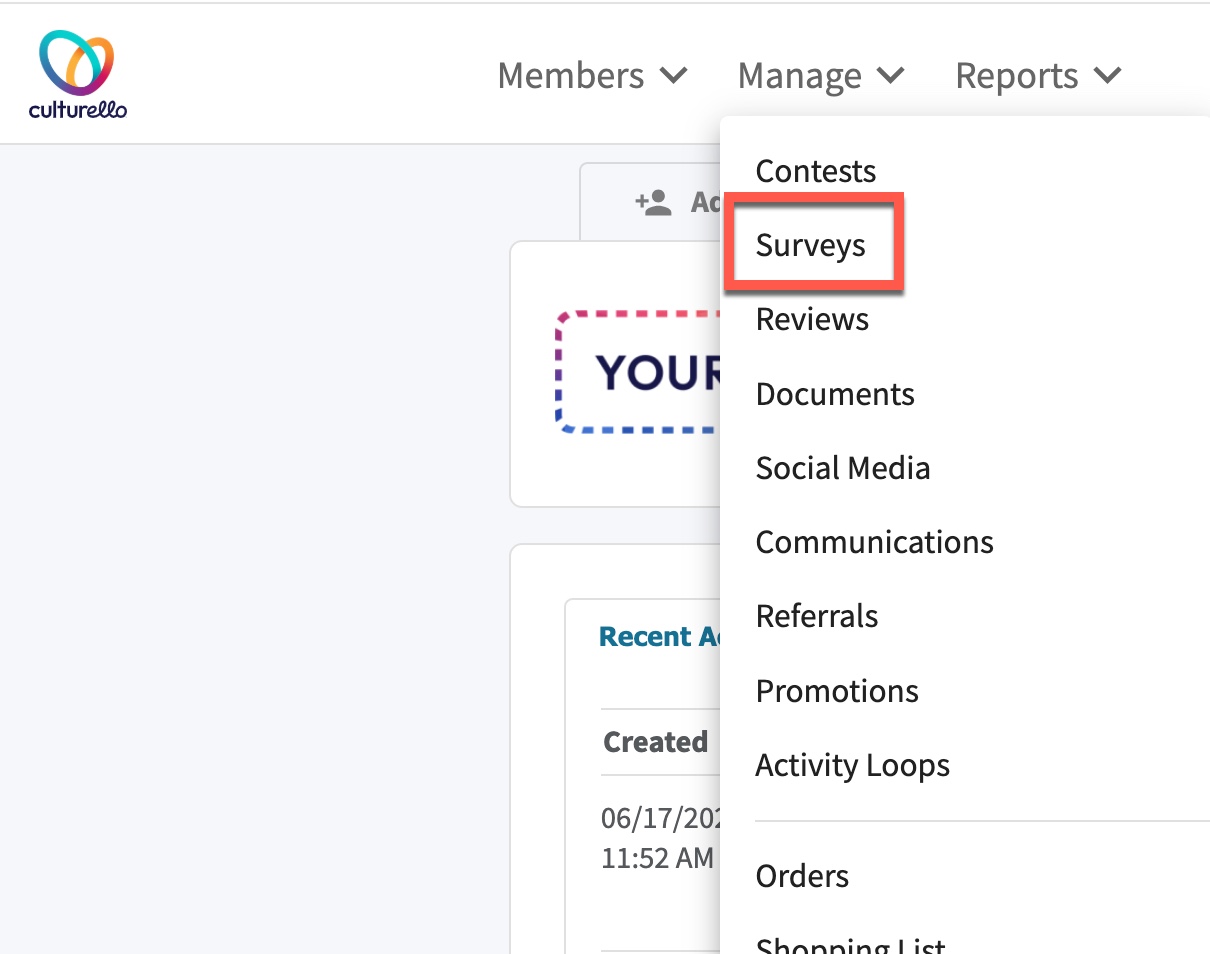Viewport: 1210px width, 954px height.
Task: Go to Social Media
Action: (843, 468)
